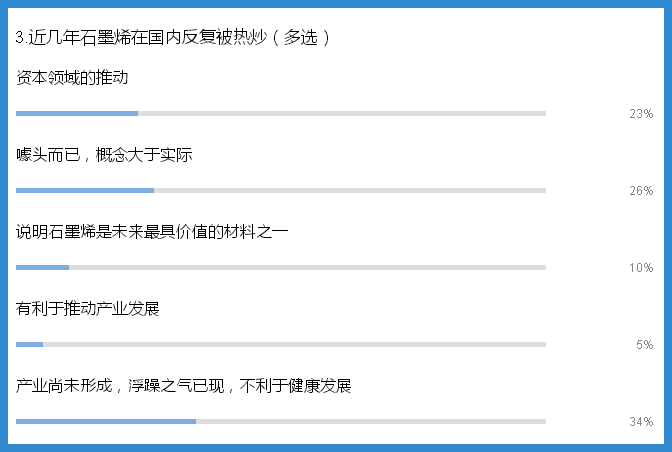
Task: Select the option 资本领域的推动
Action: coord(72,77)
